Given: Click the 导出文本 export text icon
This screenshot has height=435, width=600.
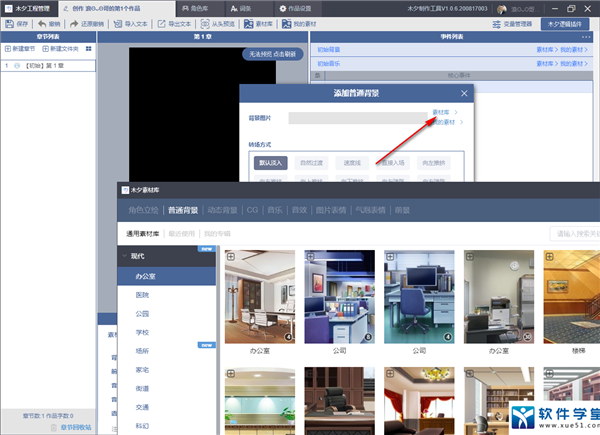Looking at the screenshot, I should tap(161, 24).
